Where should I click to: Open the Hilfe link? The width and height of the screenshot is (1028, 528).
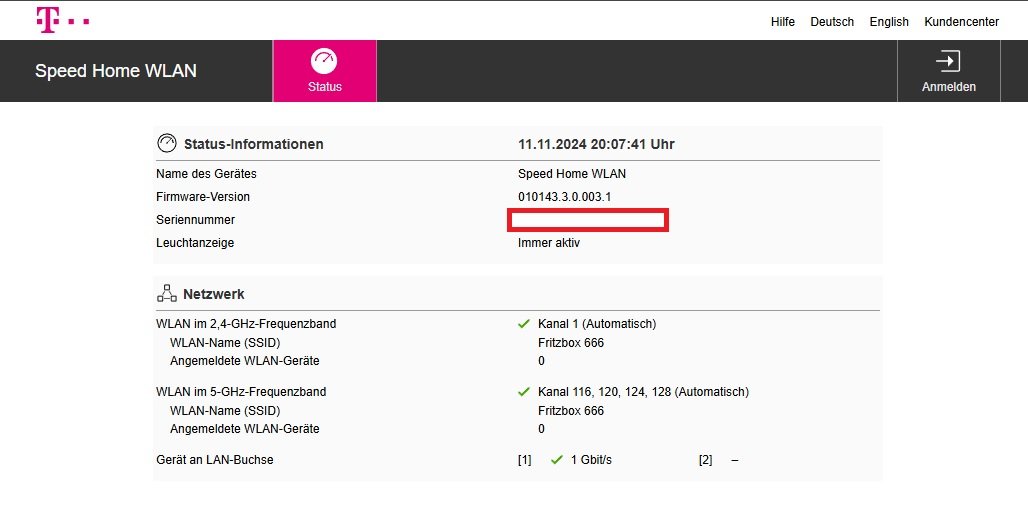783,22
